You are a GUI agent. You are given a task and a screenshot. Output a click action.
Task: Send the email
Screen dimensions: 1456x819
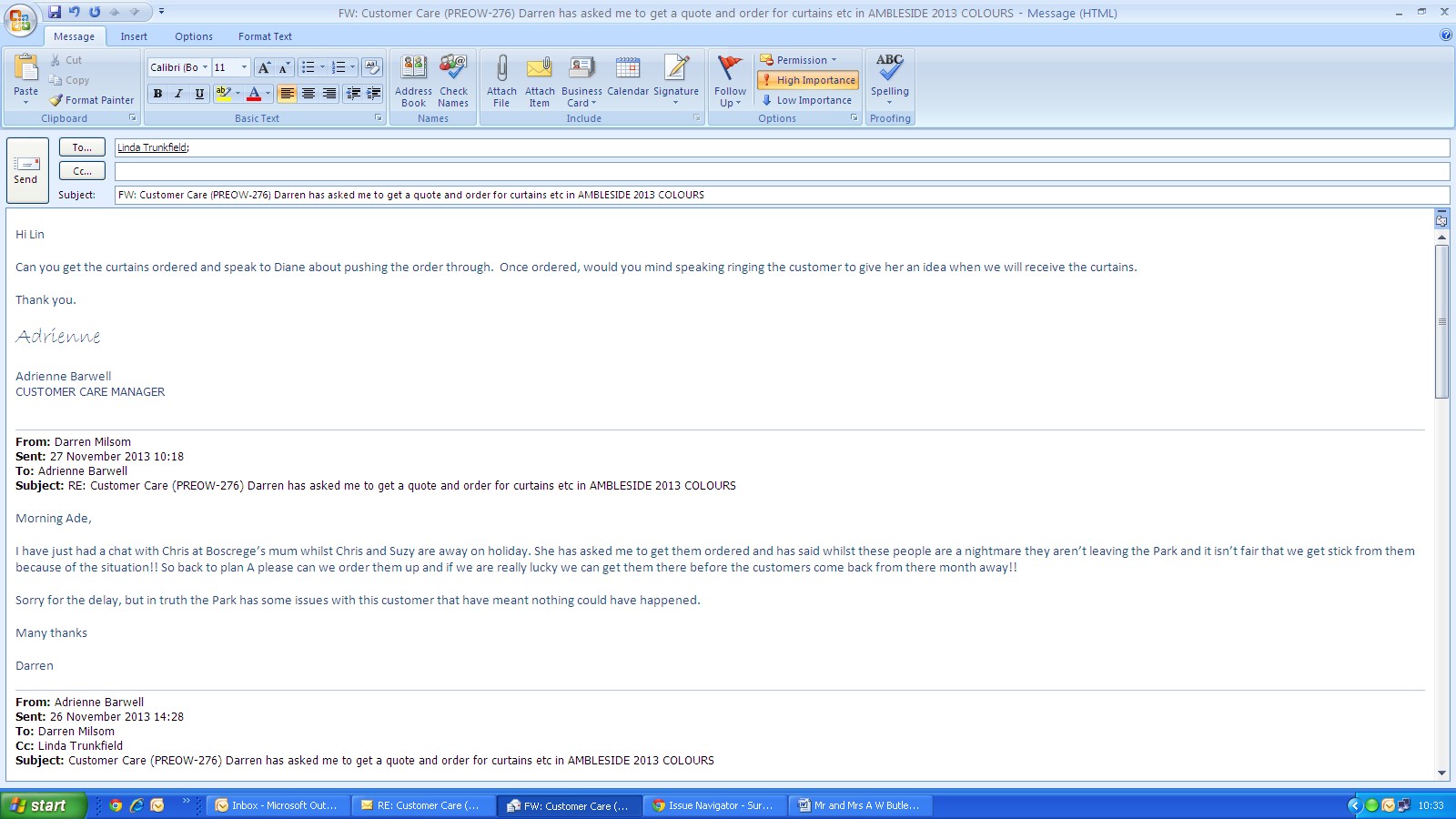click(x=26, y=170)
